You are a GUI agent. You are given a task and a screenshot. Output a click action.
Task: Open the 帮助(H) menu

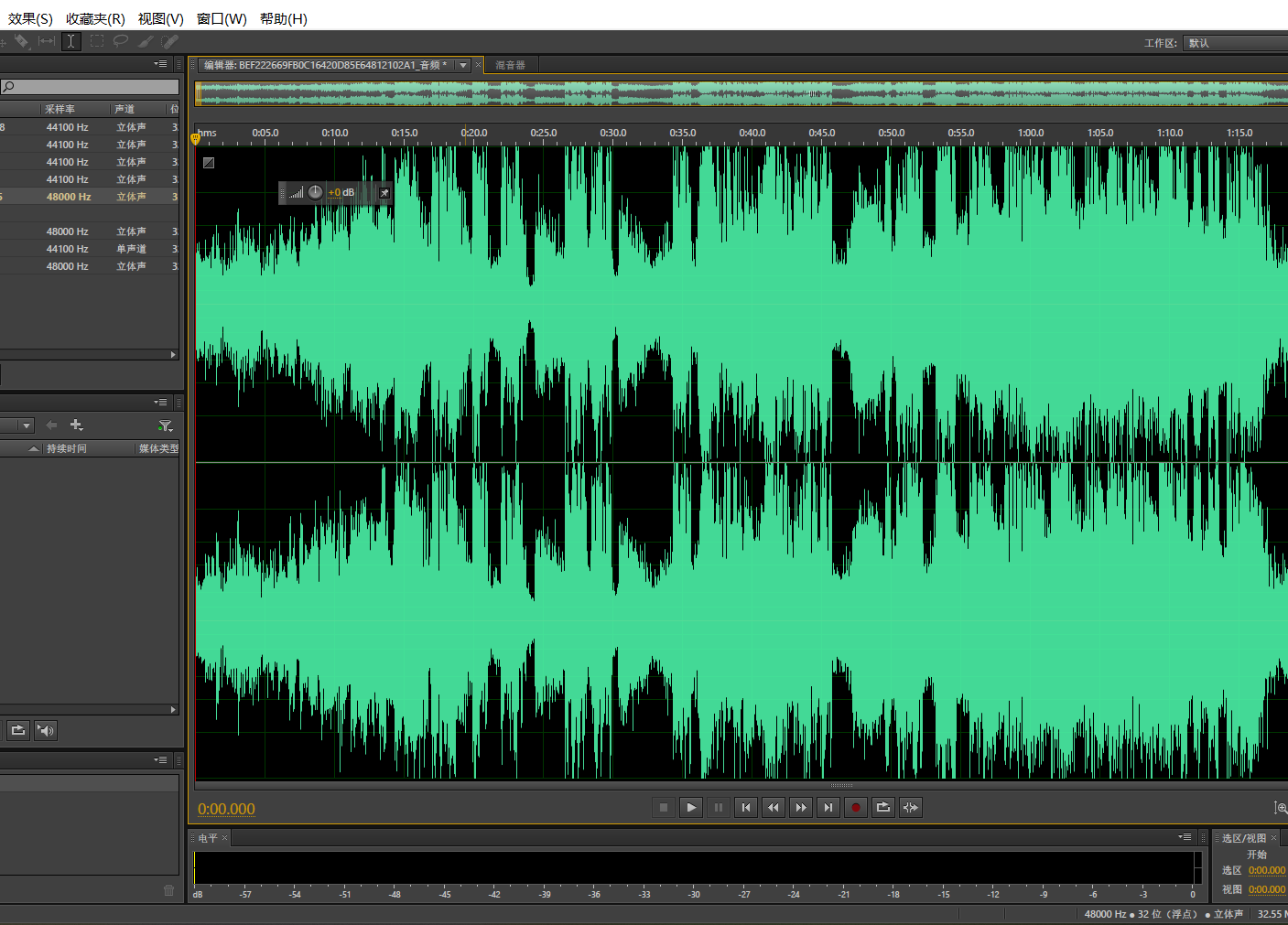click(284, 18)
